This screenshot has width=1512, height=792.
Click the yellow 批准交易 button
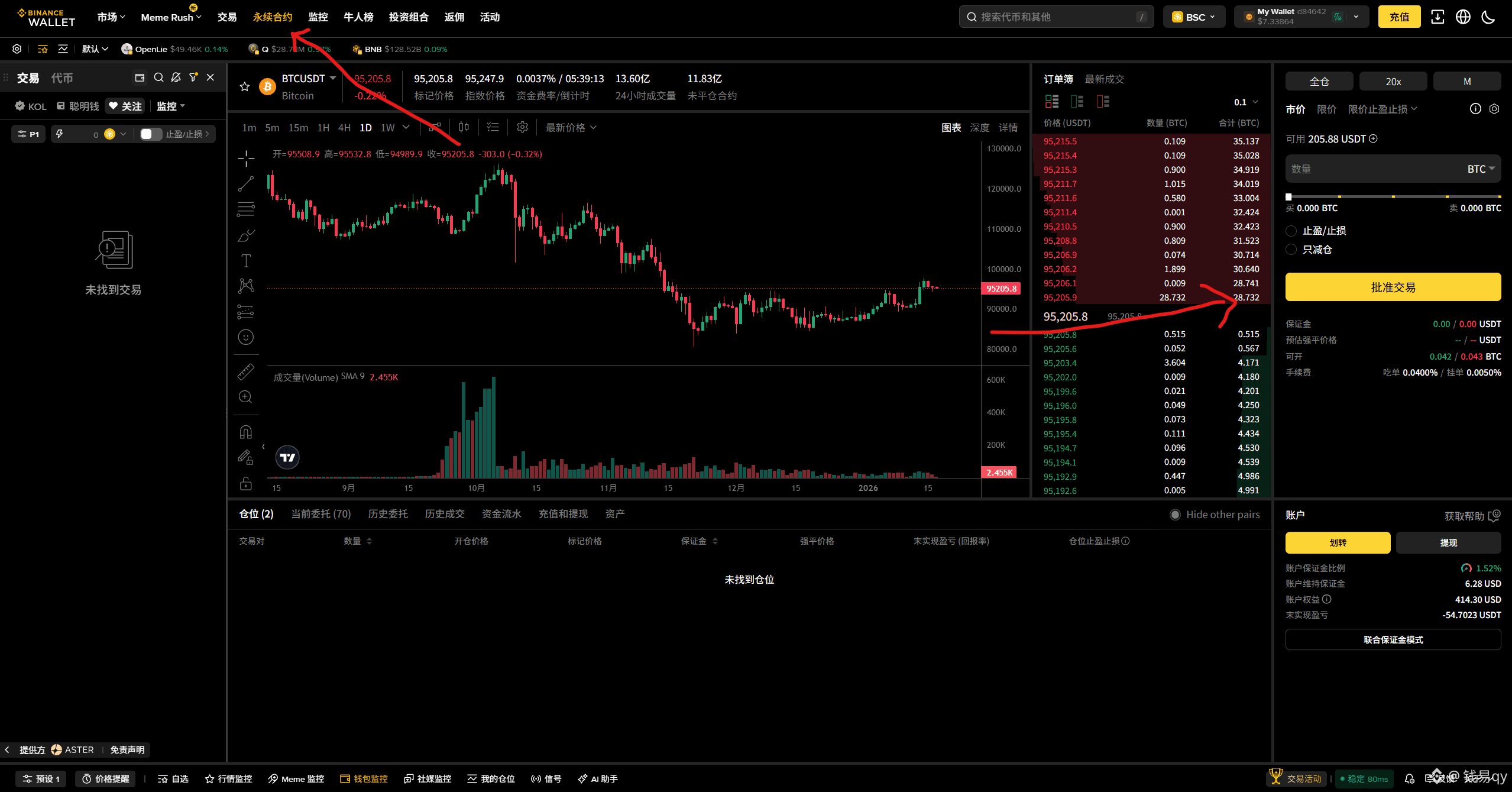coord(1393,287)
